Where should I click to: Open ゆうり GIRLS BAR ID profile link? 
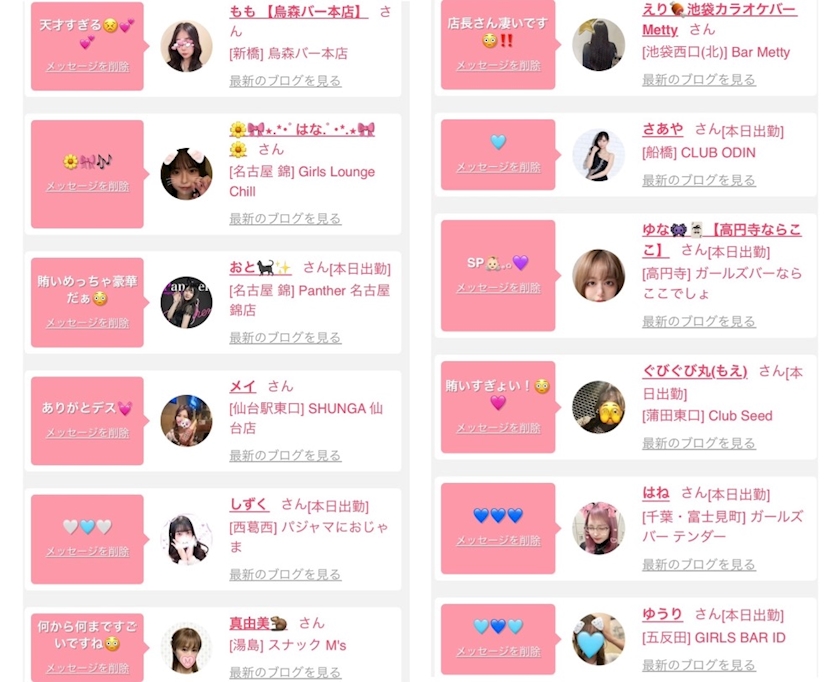[x=663, y=614]
